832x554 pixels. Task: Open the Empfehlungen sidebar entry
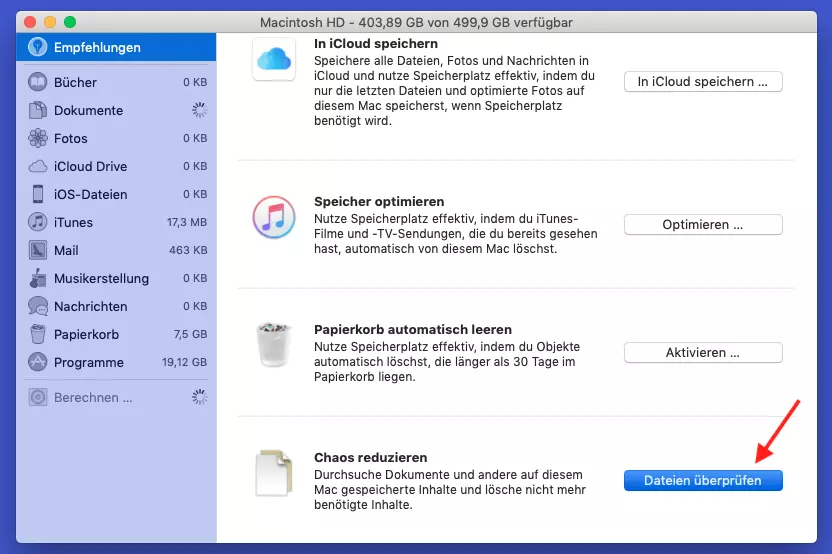point(116,47)
